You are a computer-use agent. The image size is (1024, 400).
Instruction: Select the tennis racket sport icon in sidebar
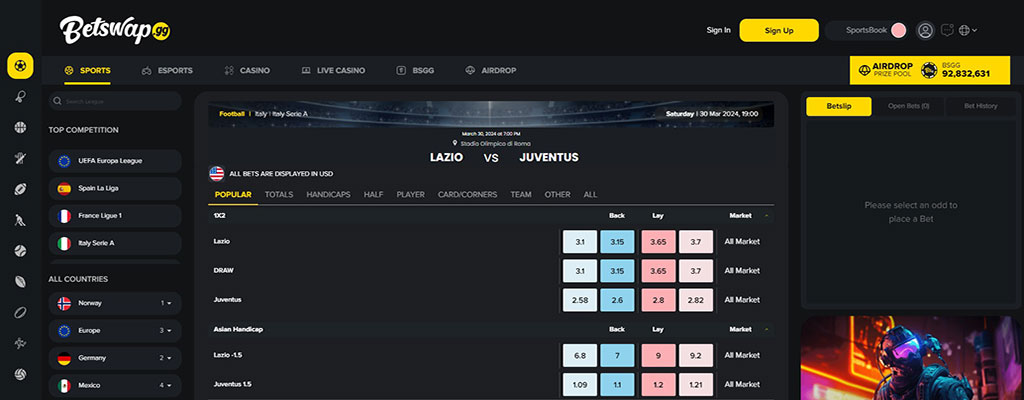[x=20, y=97]
